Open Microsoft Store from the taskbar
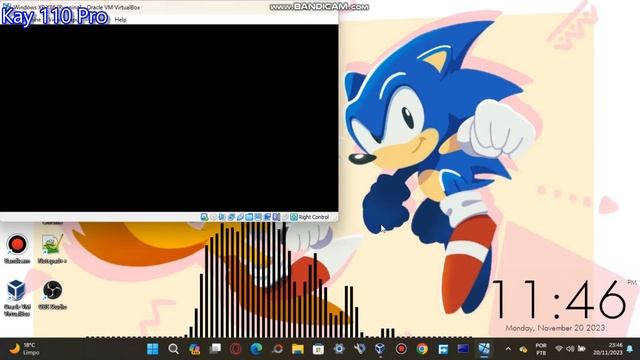640x360 pixels. tap(318, 349)
